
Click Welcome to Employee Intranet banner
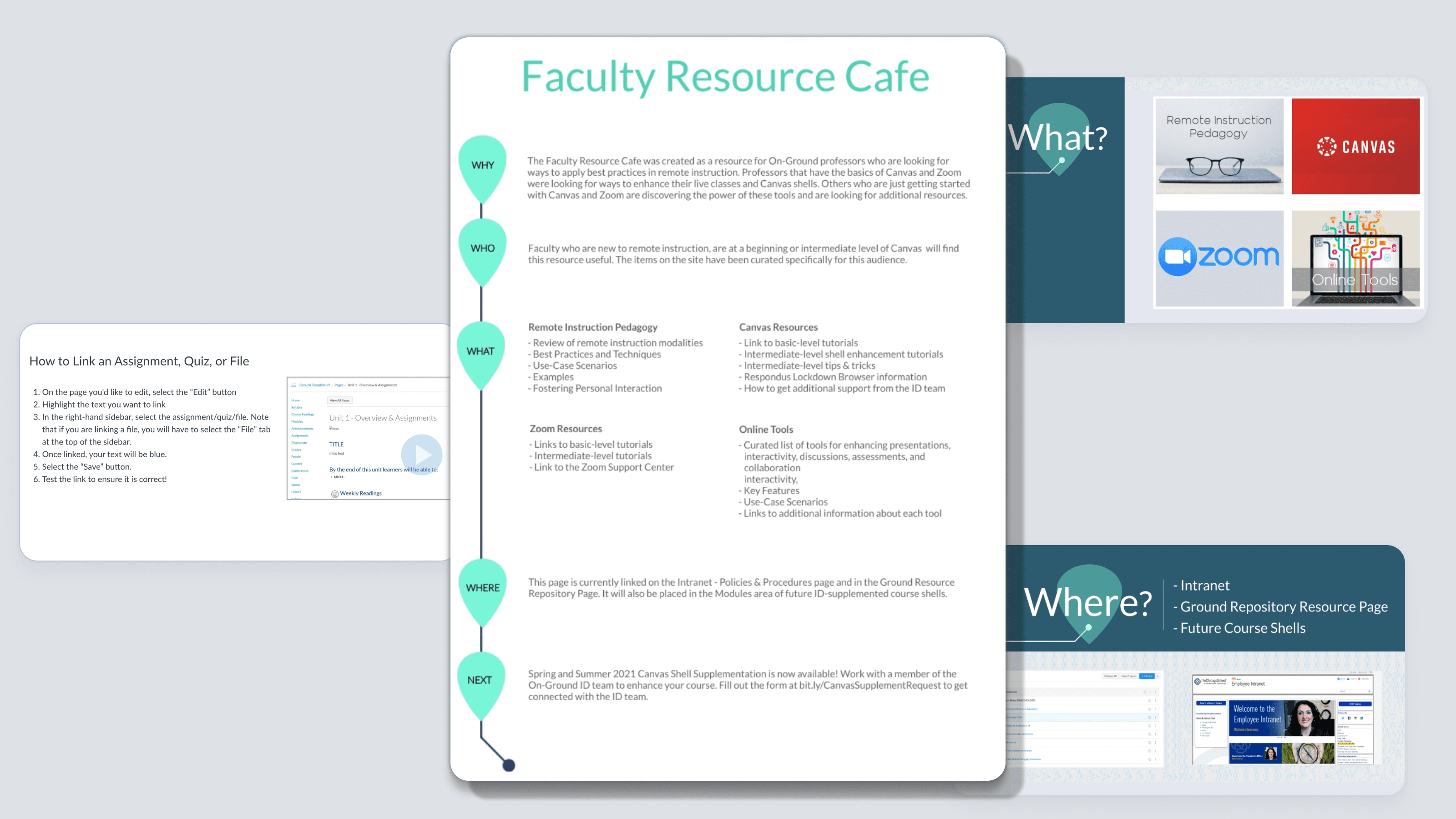(1281, 718)
